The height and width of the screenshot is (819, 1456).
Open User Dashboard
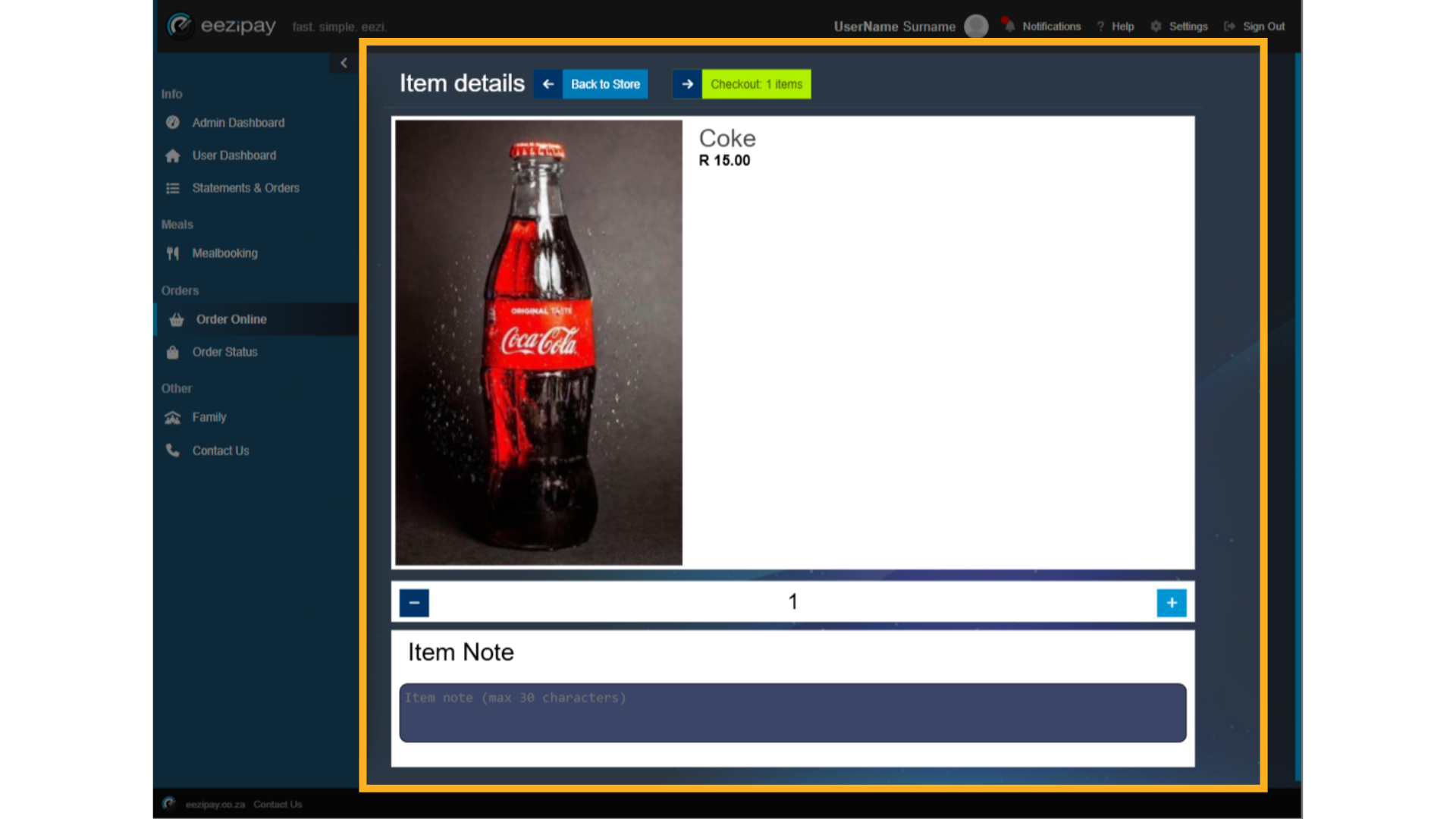click(x=234, y=155)
